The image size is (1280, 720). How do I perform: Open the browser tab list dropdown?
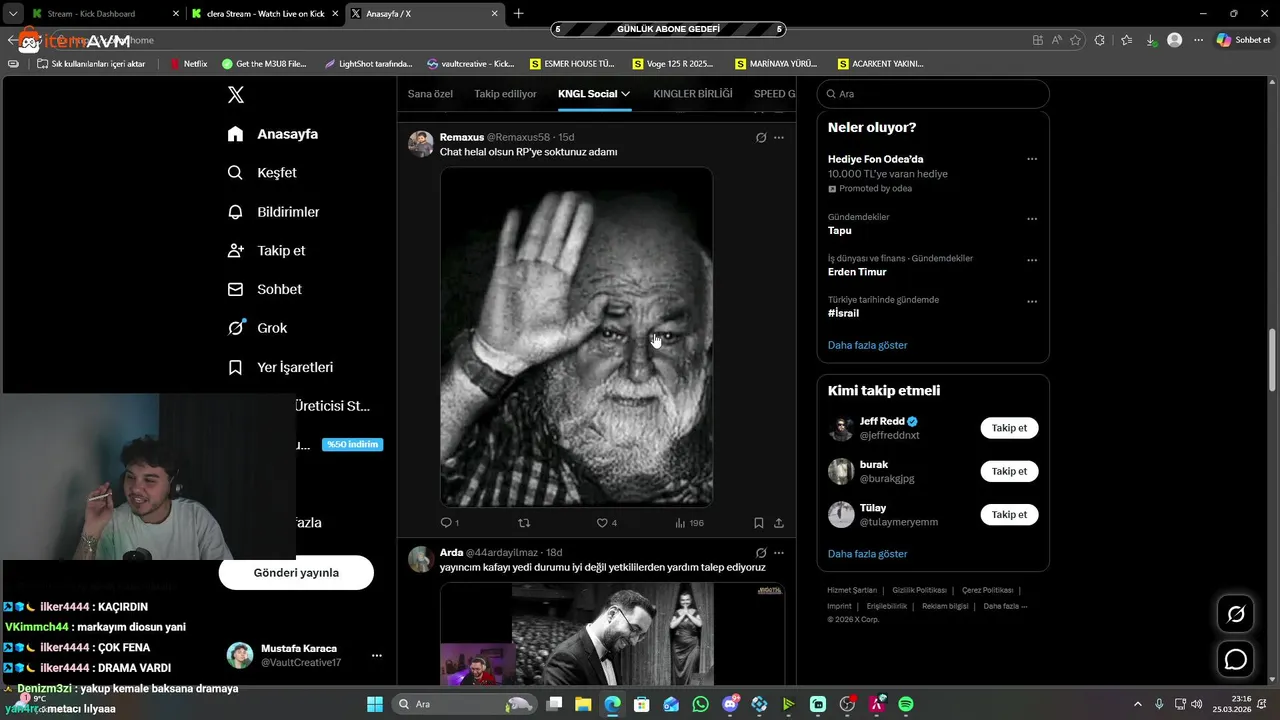[x=13, y=14]
